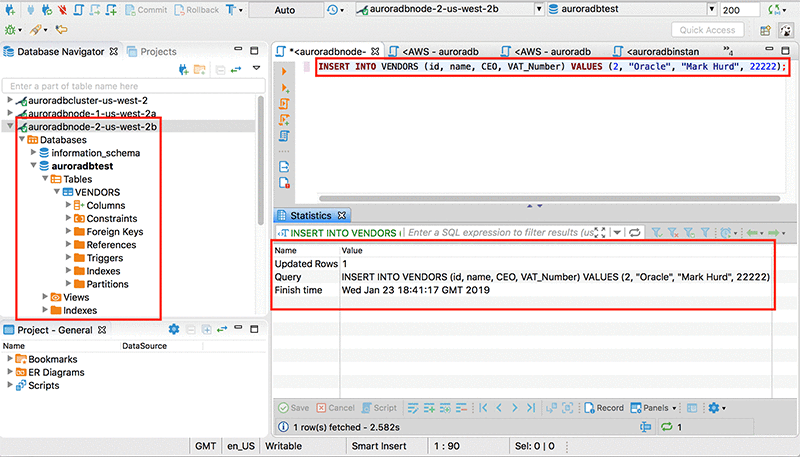
Task: Switch to the Projects tab
Action: (x=152, y=52)
